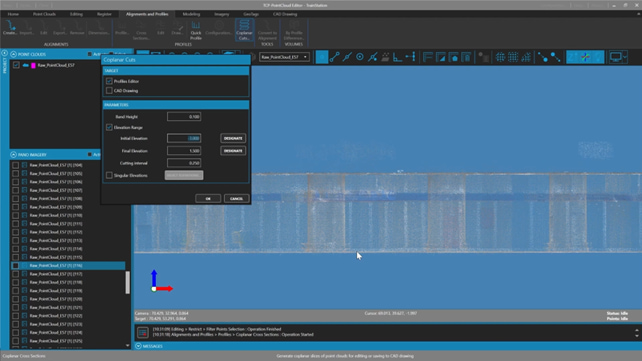Collapse the Point Clouds panel
The image size is (642, 361).
coord(14,54)
